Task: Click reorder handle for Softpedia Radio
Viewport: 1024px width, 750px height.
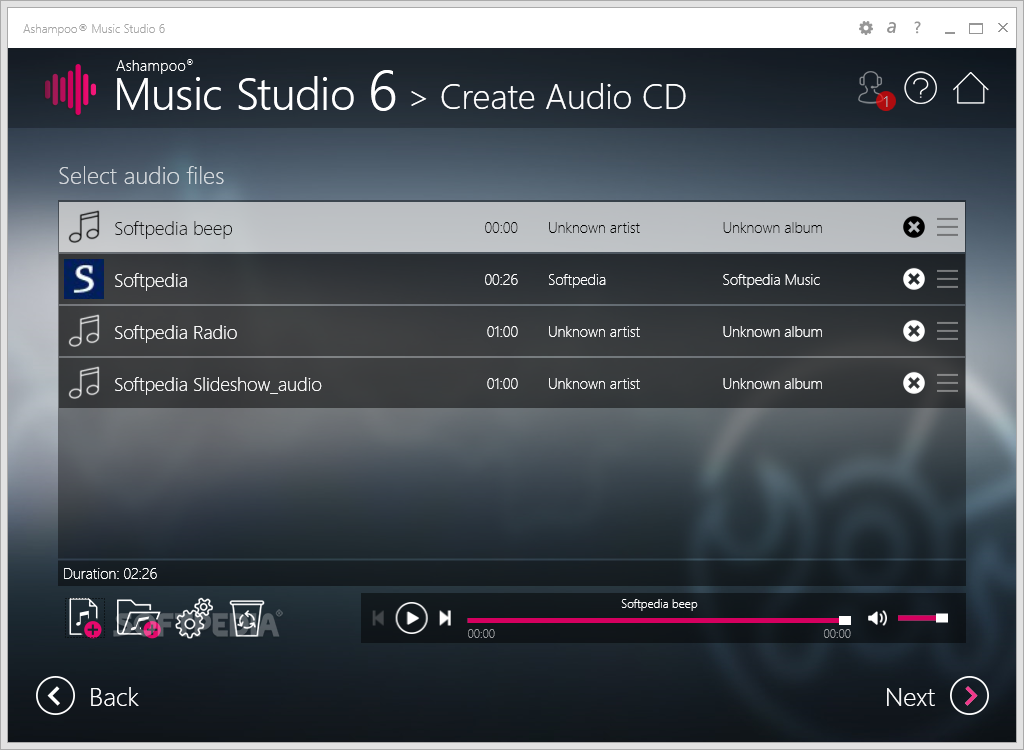Action: [x=948, y=331]
